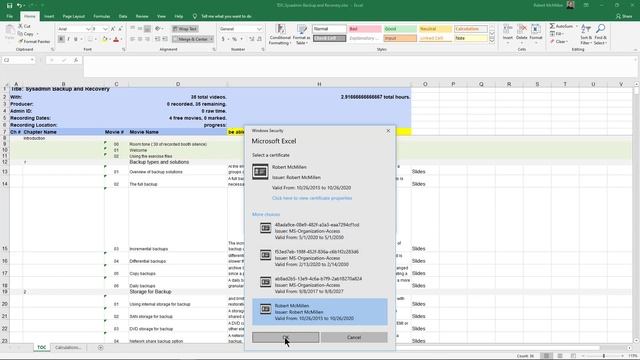Screen dimensions: 640x360
Task: Expand the cell styles gallery
Action: click(492, 40)
